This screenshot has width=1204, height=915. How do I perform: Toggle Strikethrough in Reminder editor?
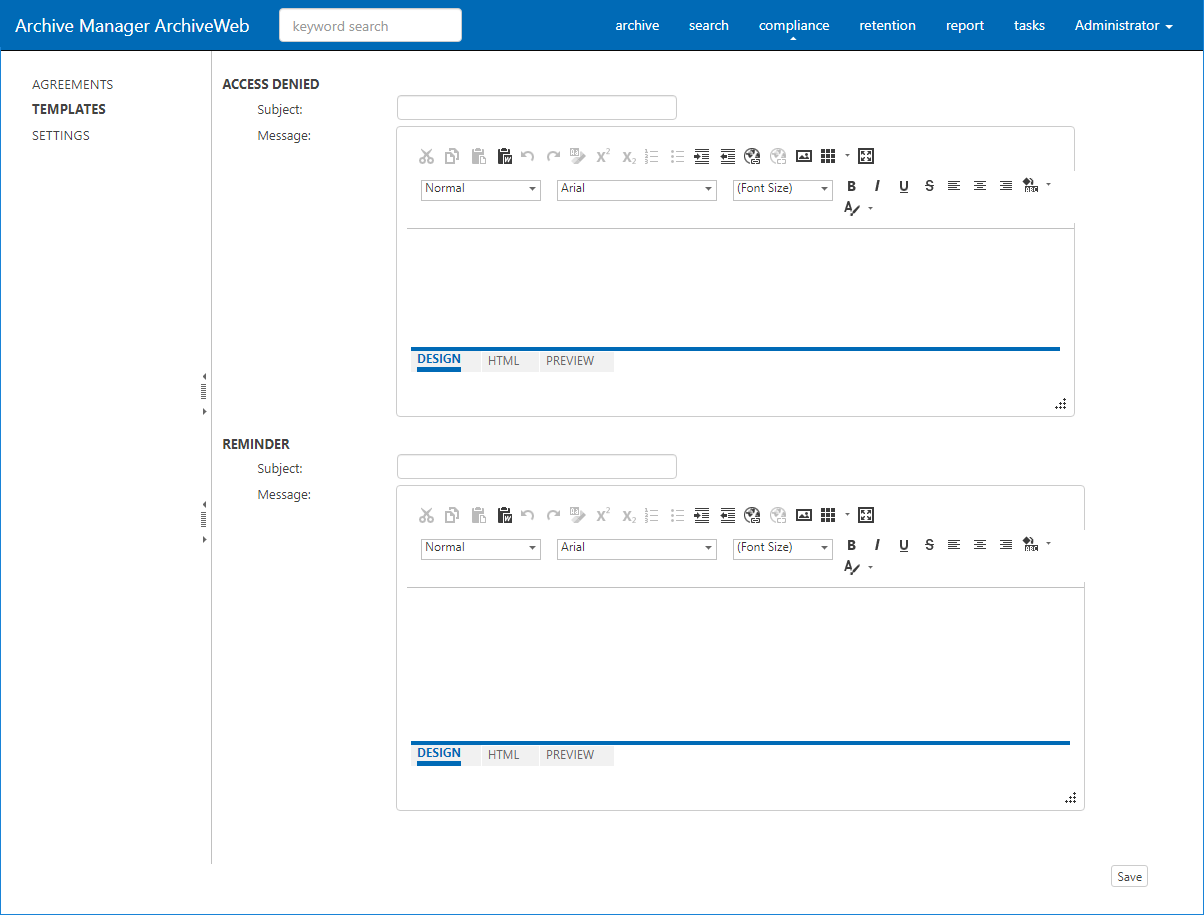point(929,545)
